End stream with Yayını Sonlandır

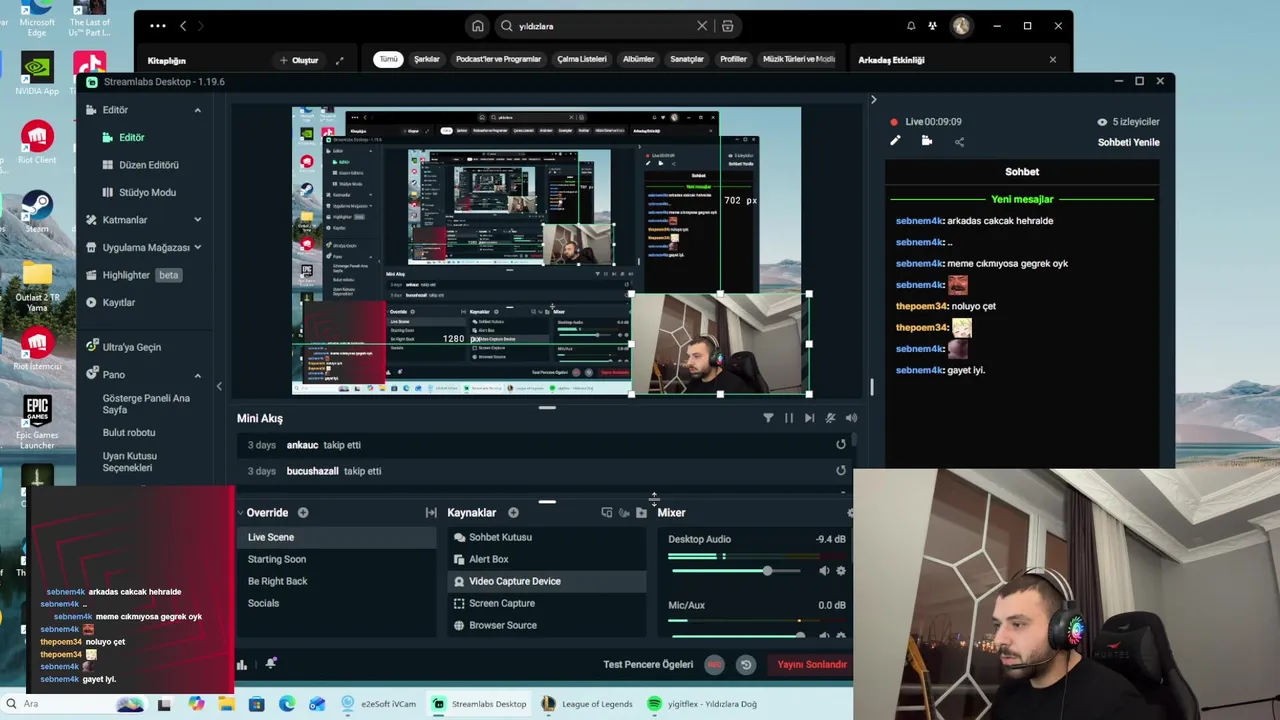[812, 664]
